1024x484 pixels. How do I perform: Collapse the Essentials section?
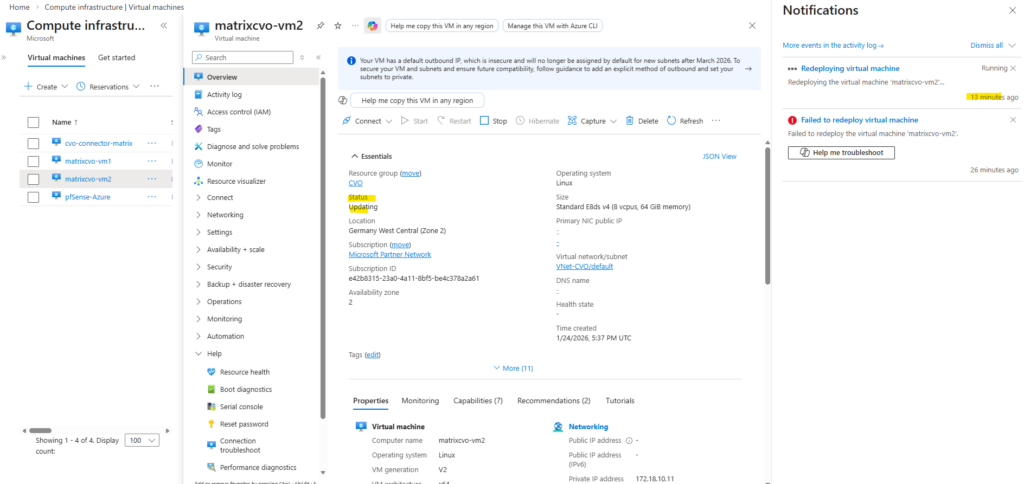tap(354, 156)
